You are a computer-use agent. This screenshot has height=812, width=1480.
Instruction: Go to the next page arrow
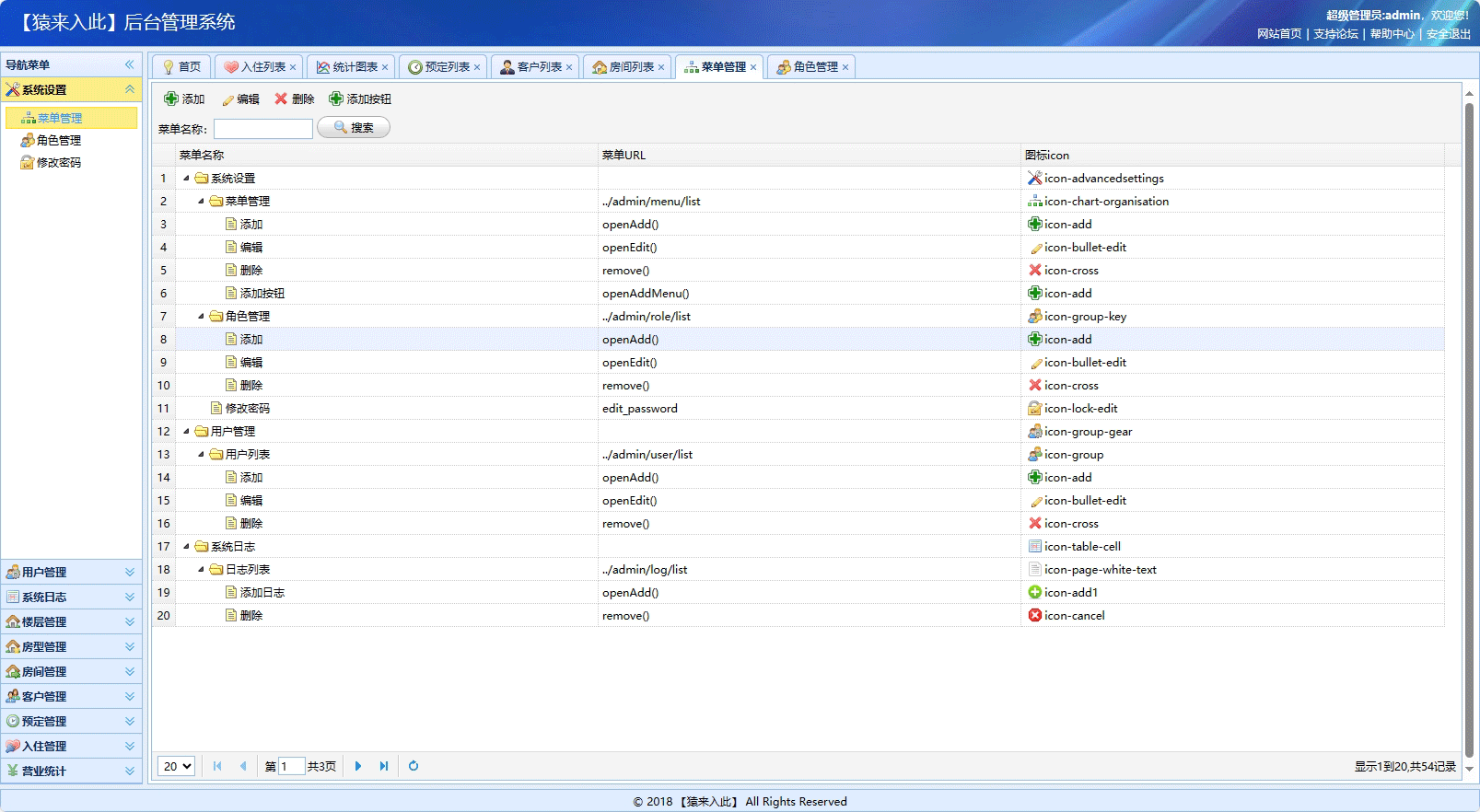(358, 766)
